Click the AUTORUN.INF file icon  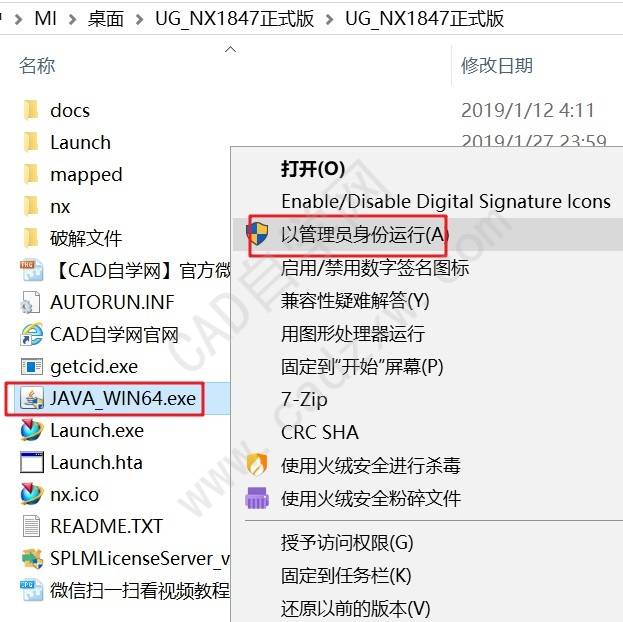[x=31, y=302]
